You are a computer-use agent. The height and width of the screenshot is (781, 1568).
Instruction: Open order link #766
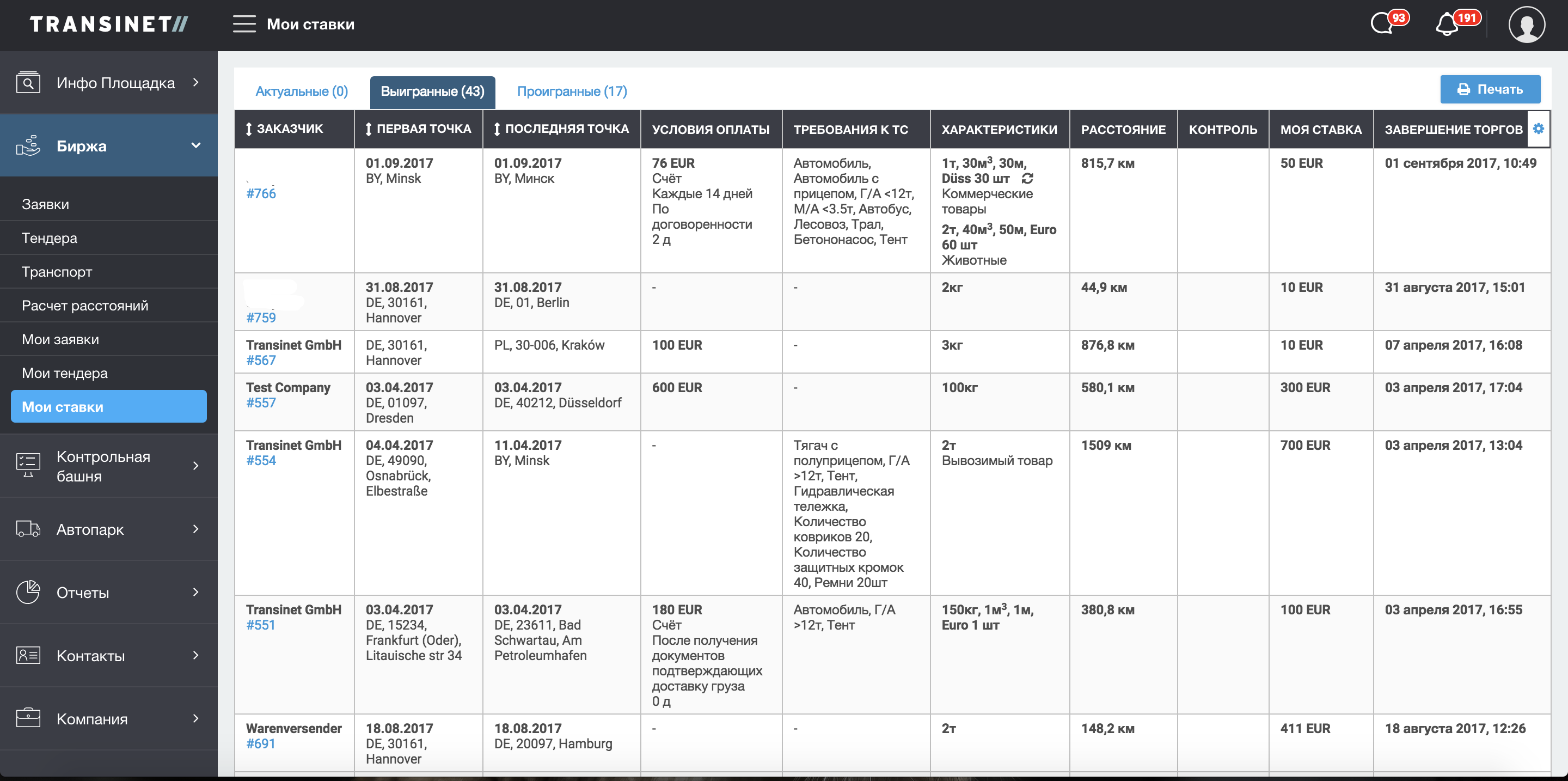click(261, 193)
